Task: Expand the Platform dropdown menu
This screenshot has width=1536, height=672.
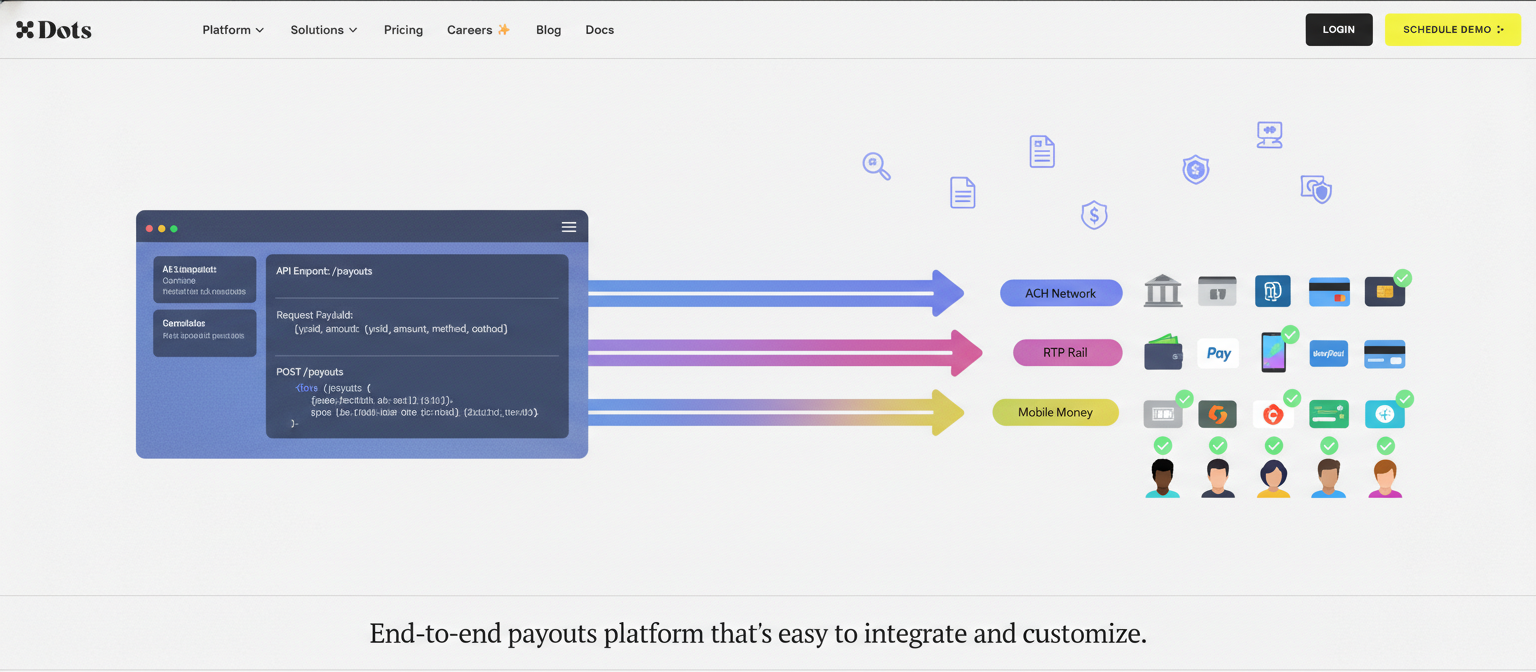Action: [233, 30]
